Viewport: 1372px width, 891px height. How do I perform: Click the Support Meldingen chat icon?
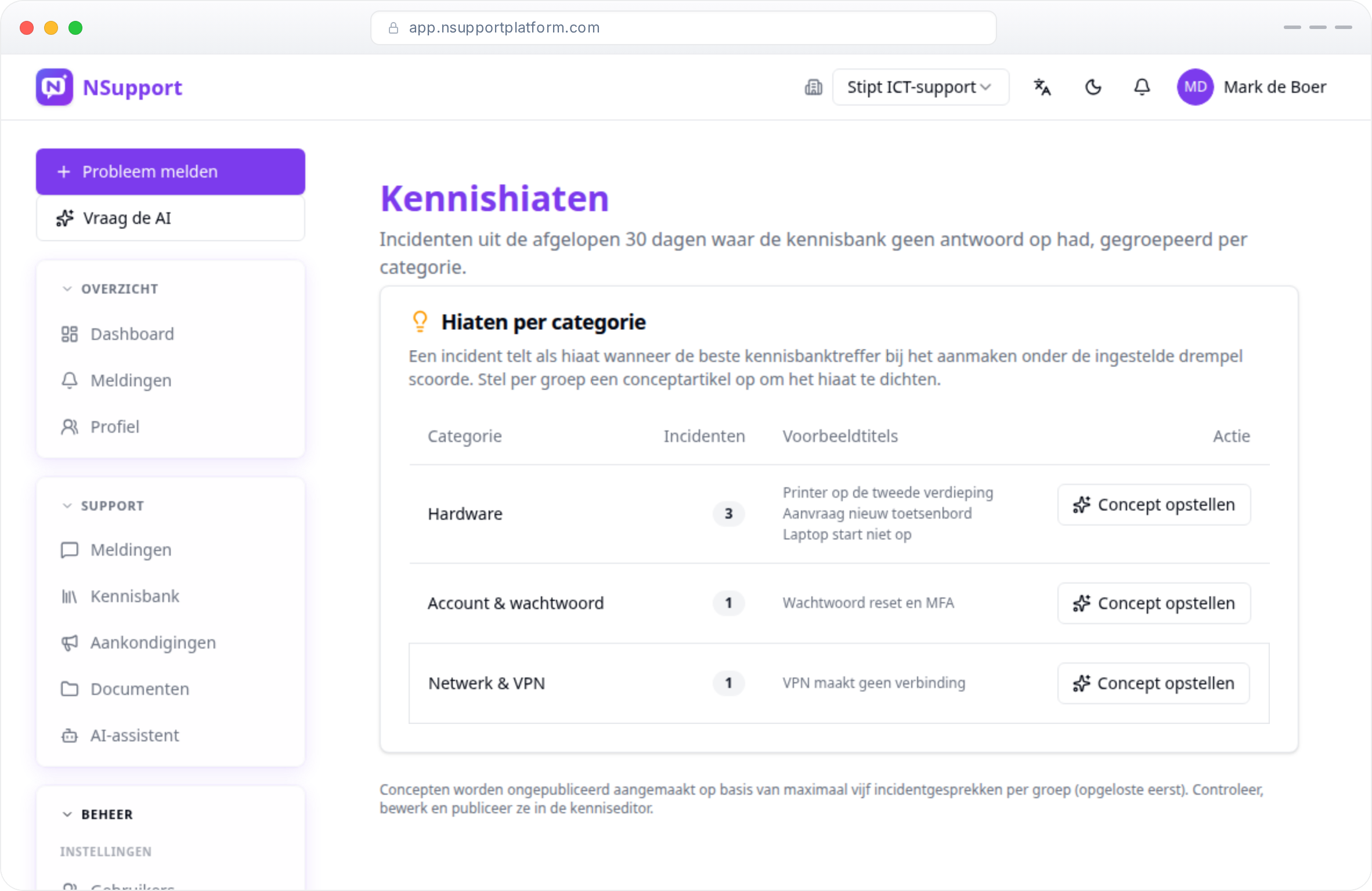pyautogui.click(x=70, y=550)
